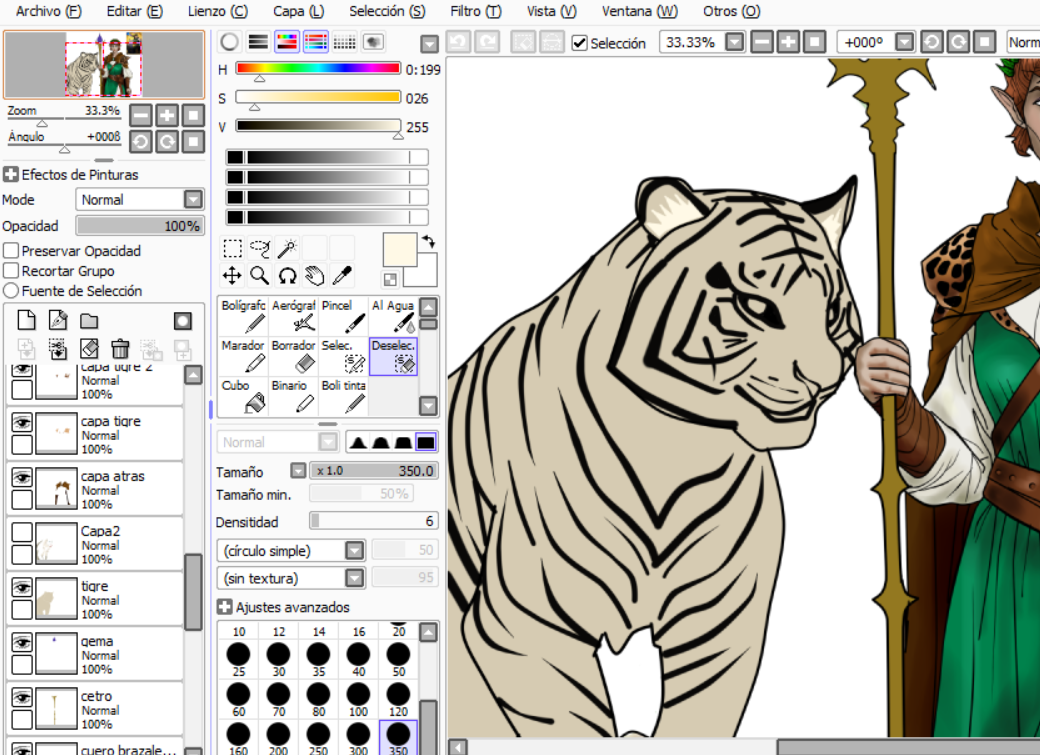The width and height of the screenshot is (1040, 755).
Task: Select the magic wand tool
Action: [287, 247]
